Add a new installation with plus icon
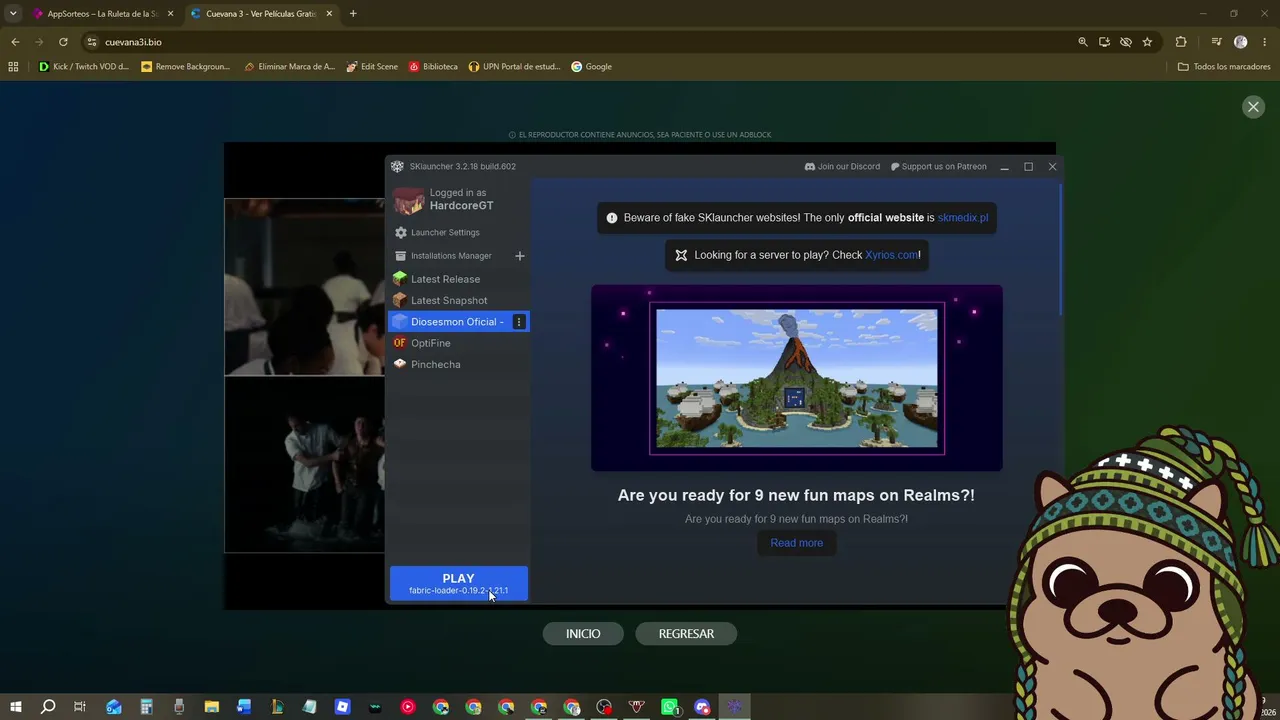The width and height of the screenshot is (1280, 720). pos(519,256)
